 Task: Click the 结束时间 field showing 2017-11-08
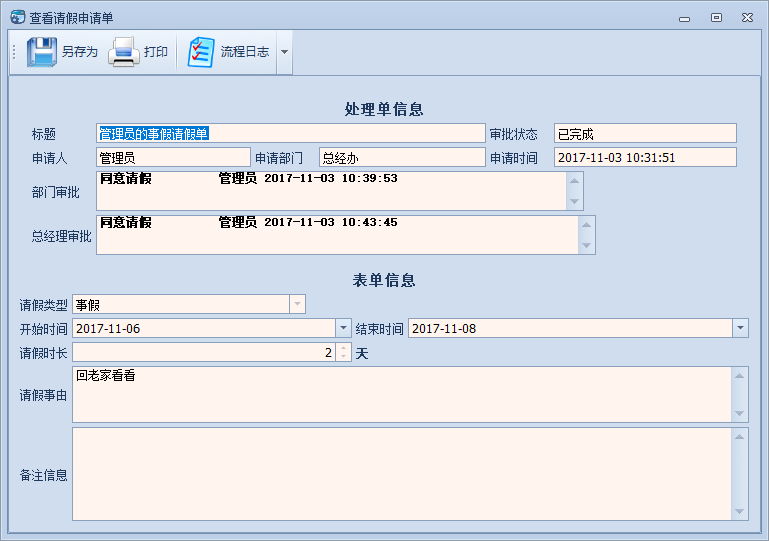pos(578,328)
